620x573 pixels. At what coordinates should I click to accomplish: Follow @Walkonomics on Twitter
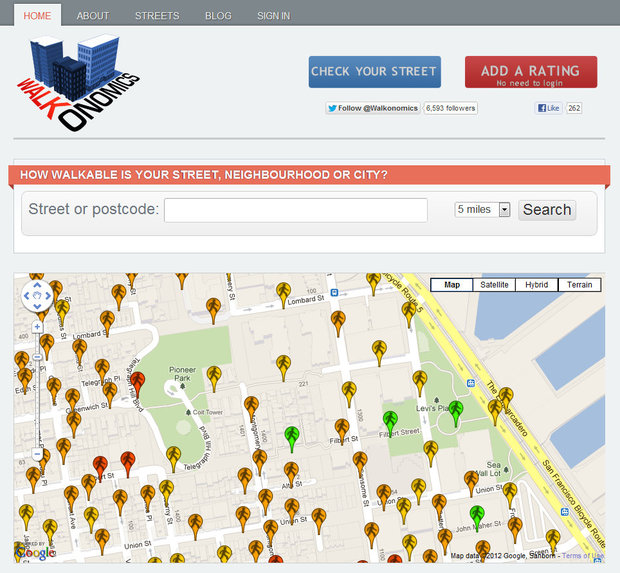[x=373, y=108]
